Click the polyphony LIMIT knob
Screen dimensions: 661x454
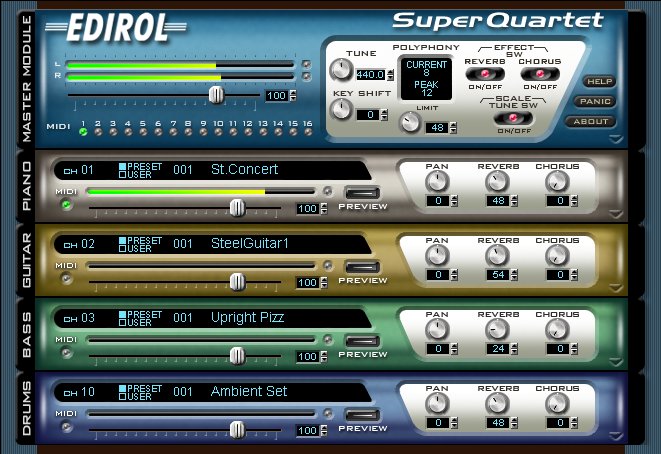click(410, 123)
